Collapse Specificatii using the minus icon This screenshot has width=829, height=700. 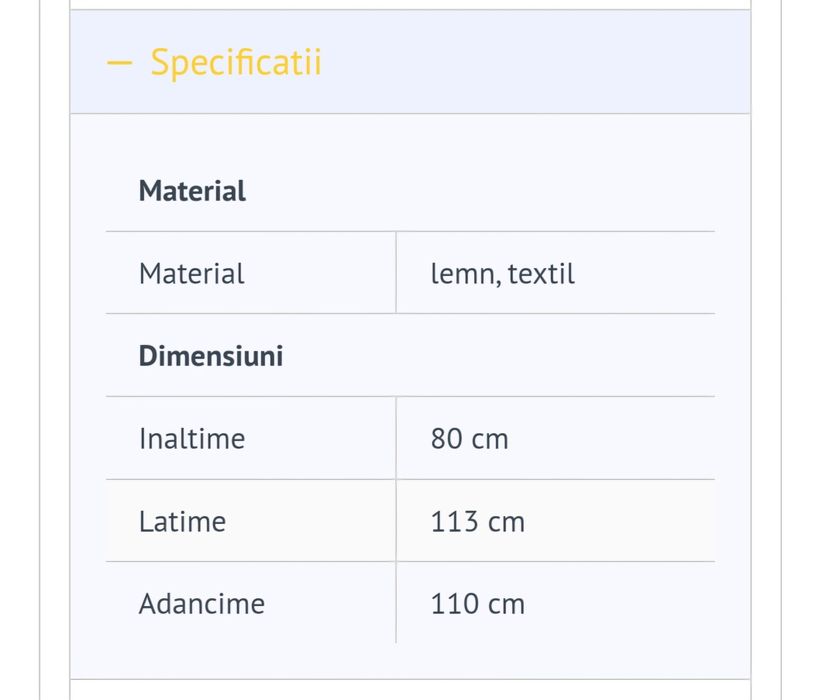[x=119, y=62]
